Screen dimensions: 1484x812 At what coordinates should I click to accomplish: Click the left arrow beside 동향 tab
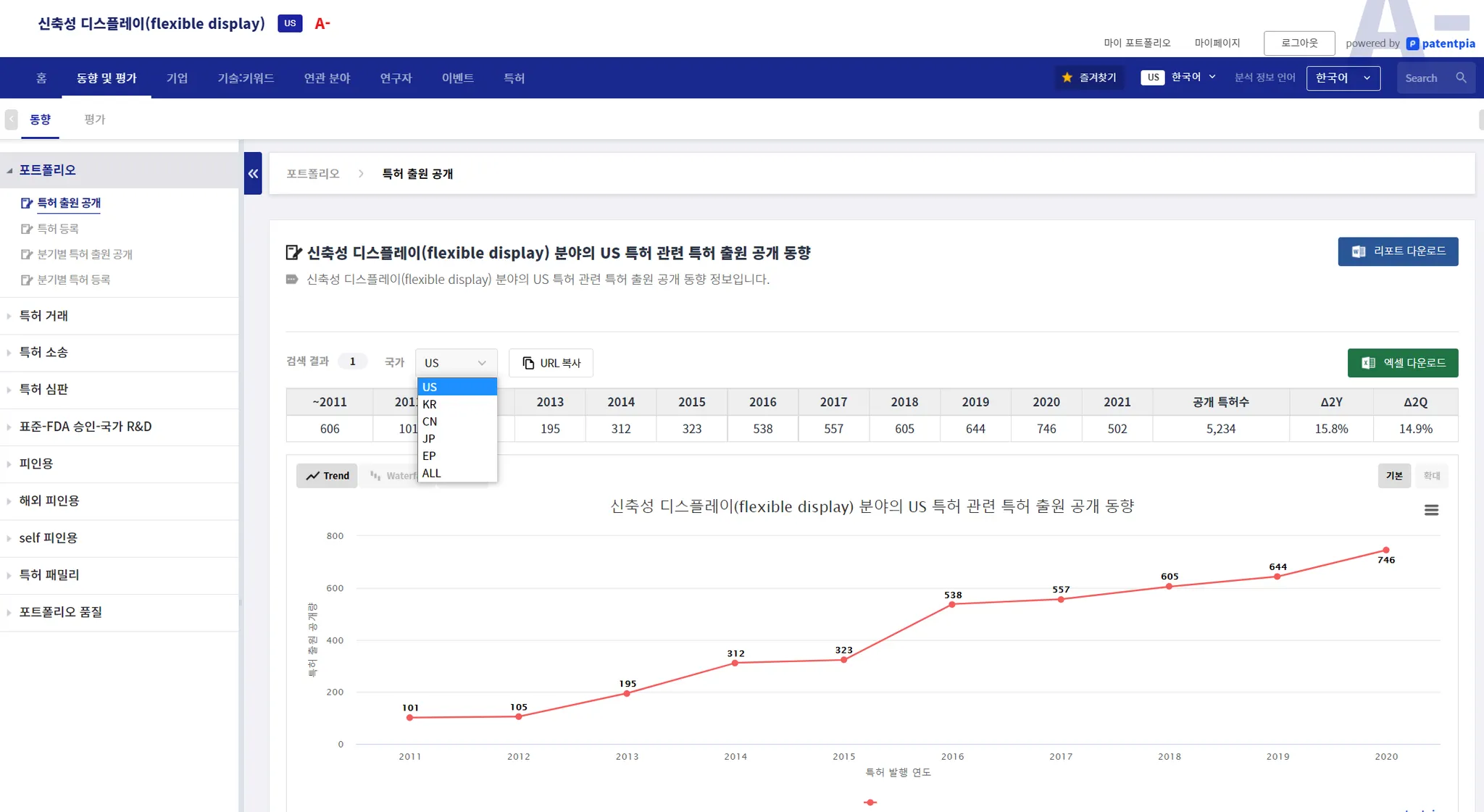[12, 119]
